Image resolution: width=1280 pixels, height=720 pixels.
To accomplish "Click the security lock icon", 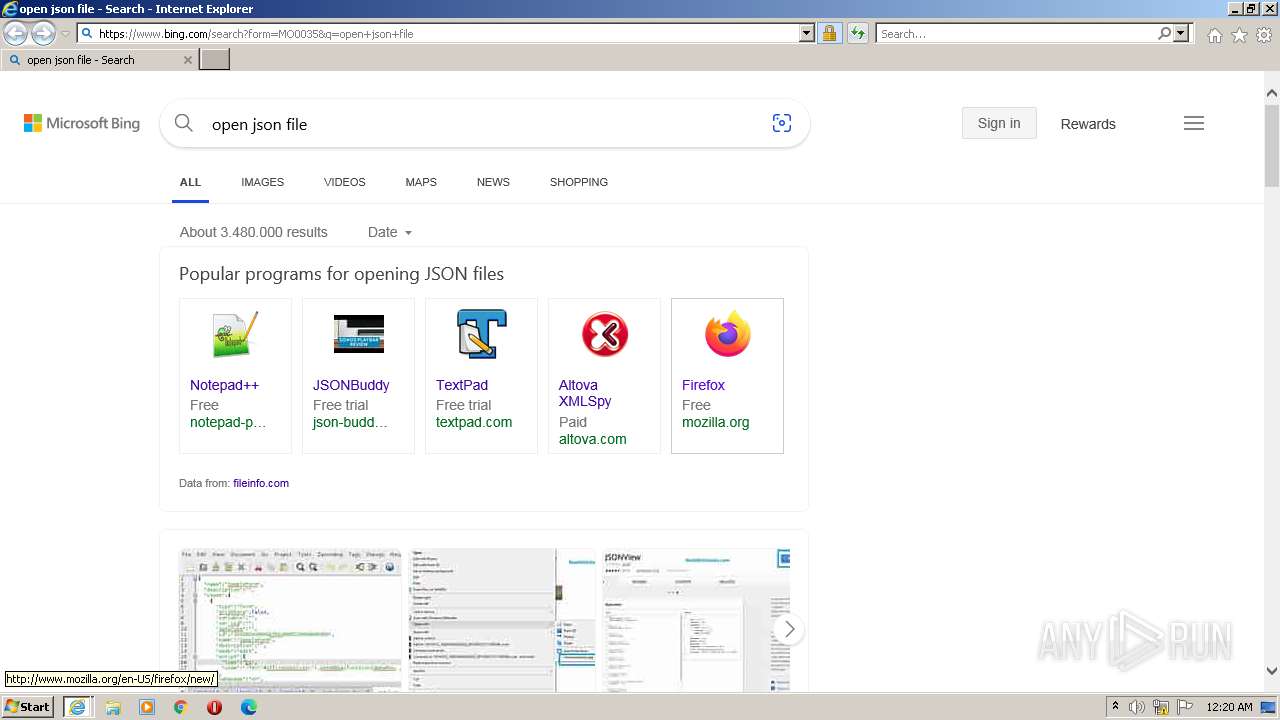I will coord(829,33).
